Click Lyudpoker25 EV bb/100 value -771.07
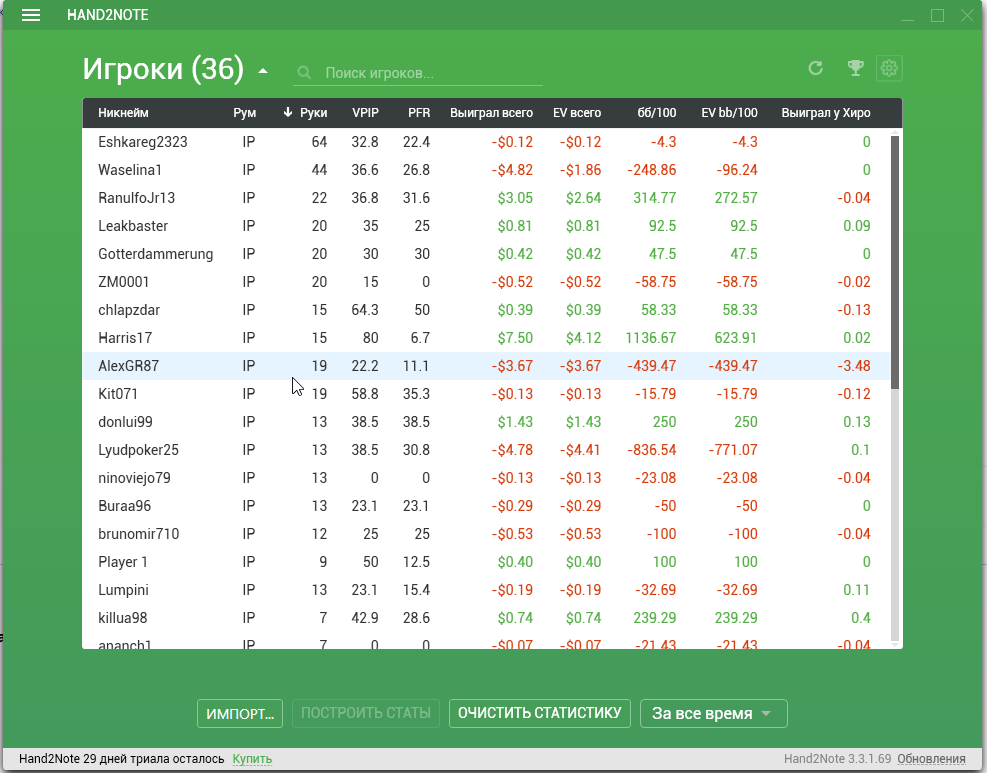The height and width of the screenshot is (773, 987). tap(733, 450)
